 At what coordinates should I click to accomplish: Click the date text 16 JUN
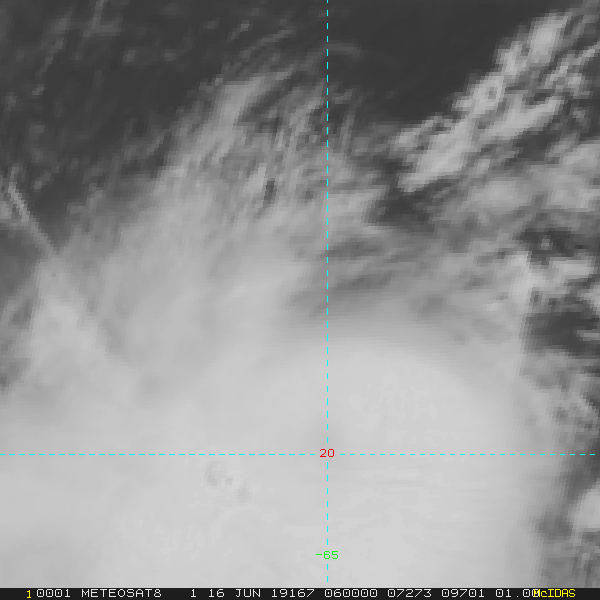(234, 593)
